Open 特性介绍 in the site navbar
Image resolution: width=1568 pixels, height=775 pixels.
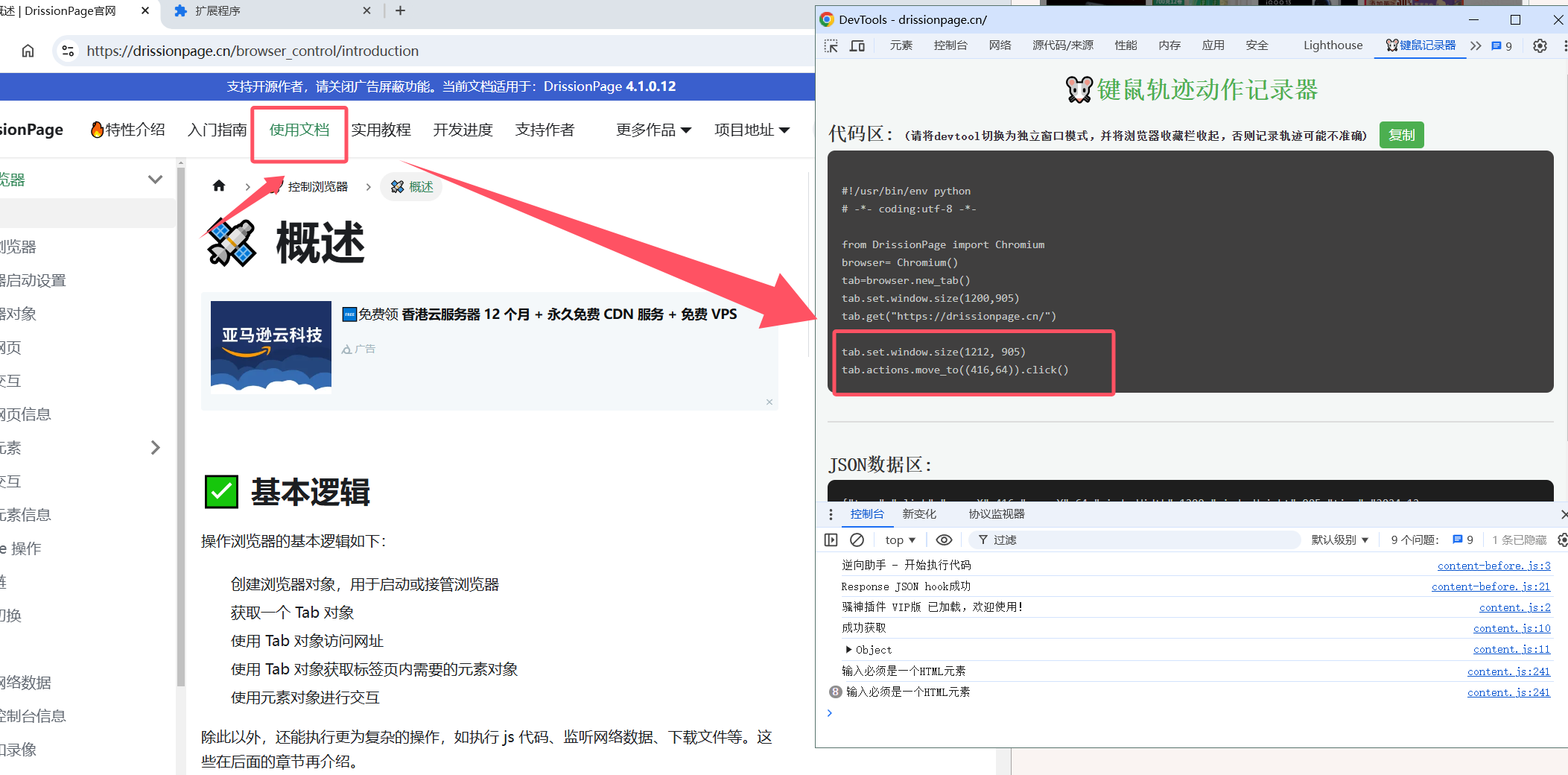127,130
